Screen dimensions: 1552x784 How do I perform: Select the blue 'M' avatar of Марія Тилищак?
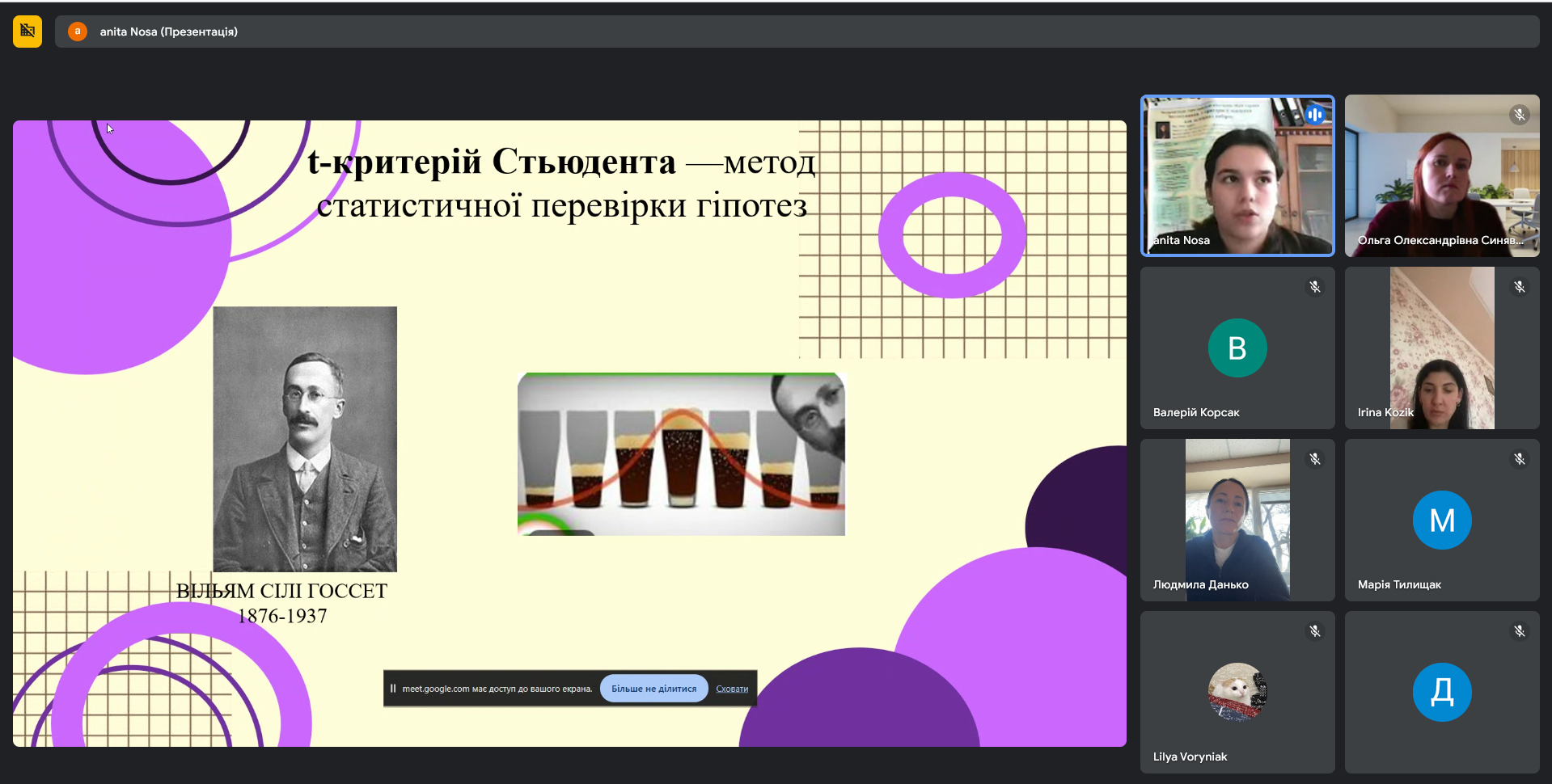click(x=1442, y=520)
